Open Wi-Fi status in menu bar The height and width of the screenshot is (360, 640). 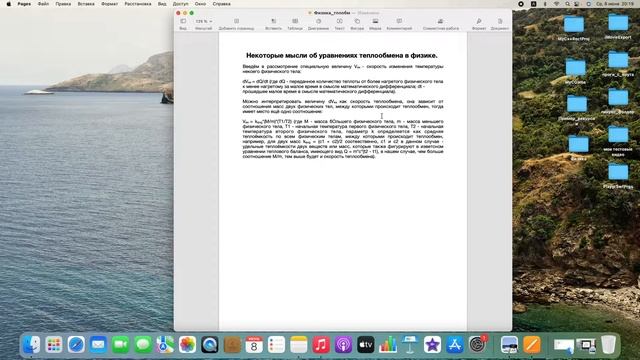(556, 4)
